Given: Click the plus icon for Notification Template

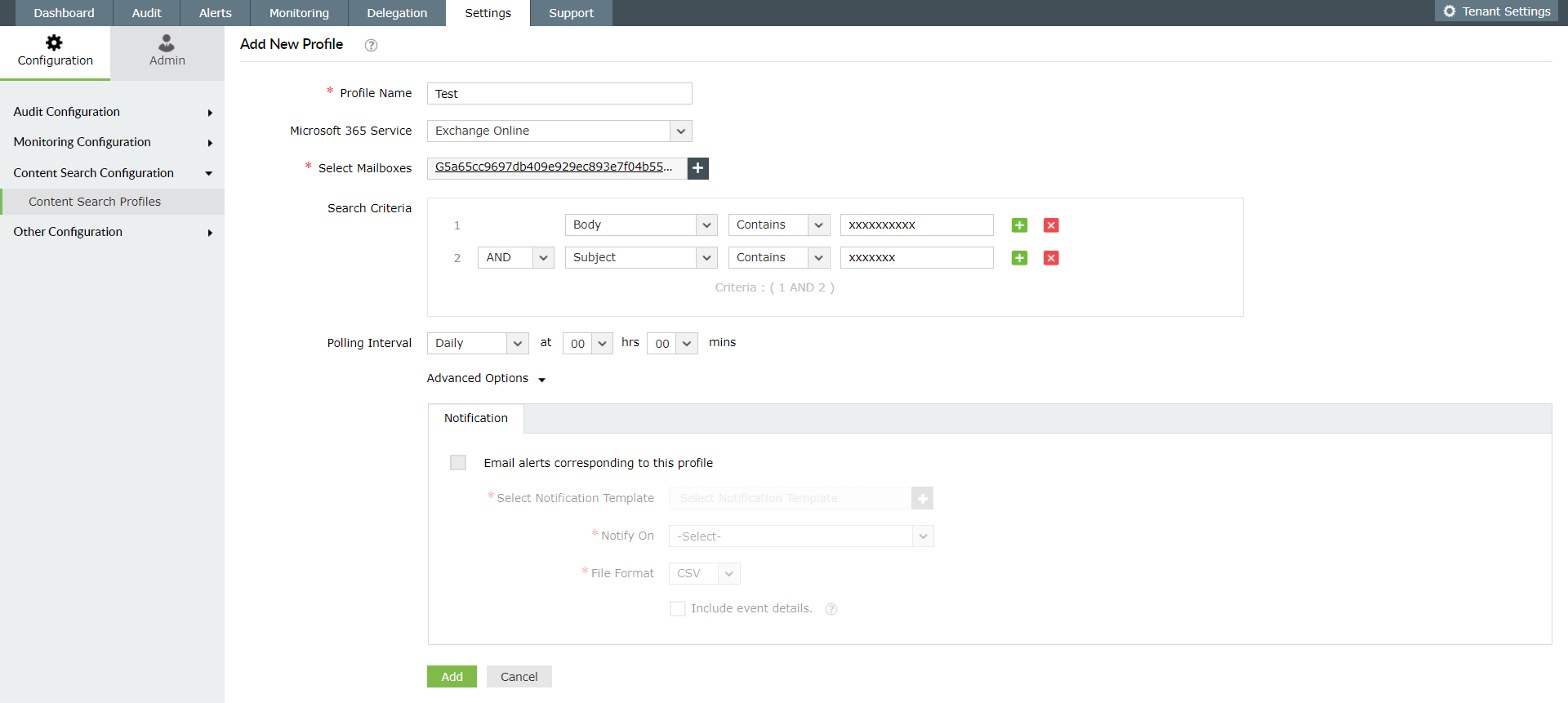Looking at the screenshot, I should tap(923, 498).
